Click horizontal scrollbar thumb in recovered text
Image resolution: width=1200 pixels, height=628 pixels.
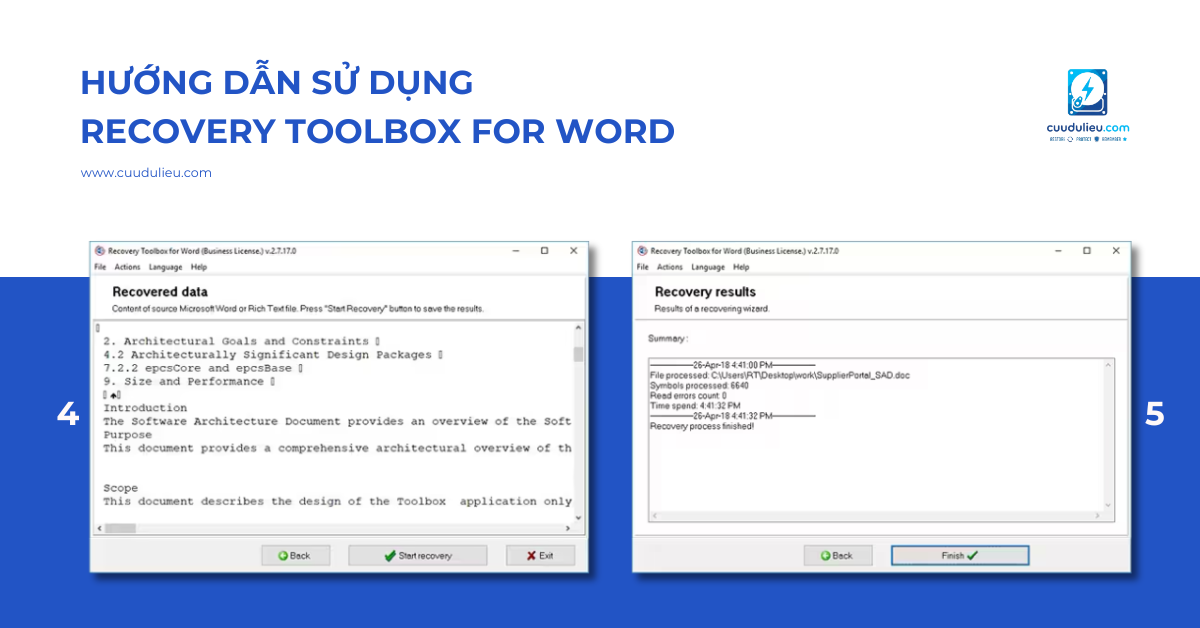[x=118, y=528]
